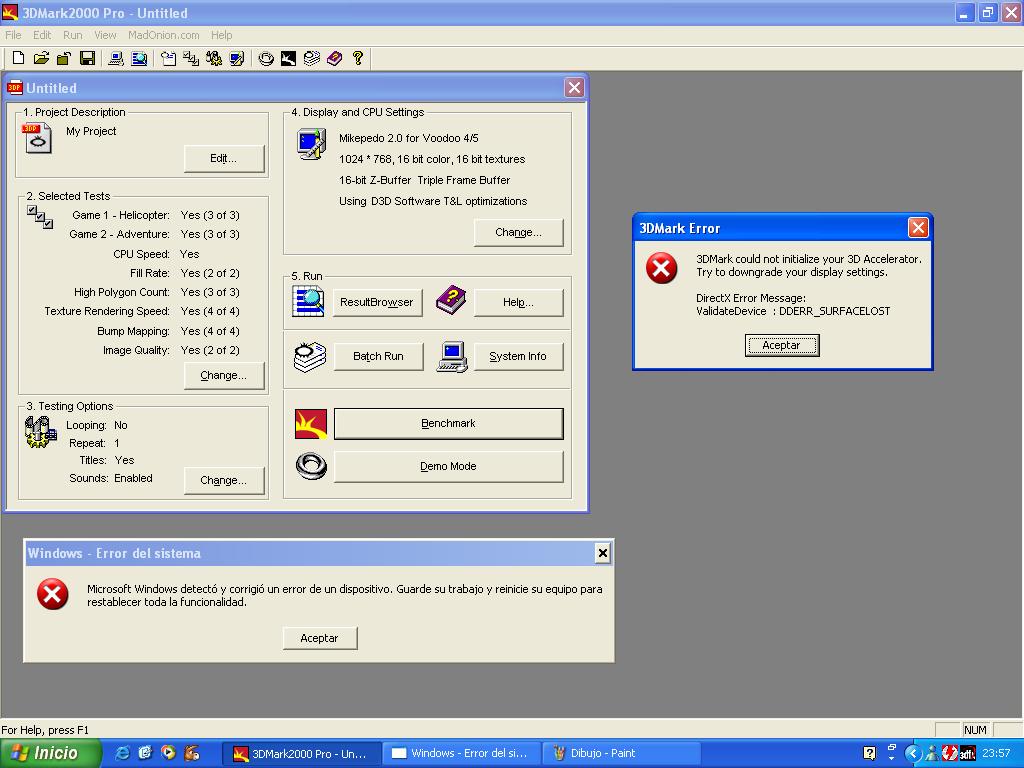Select 3DMark2000 Pro taskbar button

(300, 753)
